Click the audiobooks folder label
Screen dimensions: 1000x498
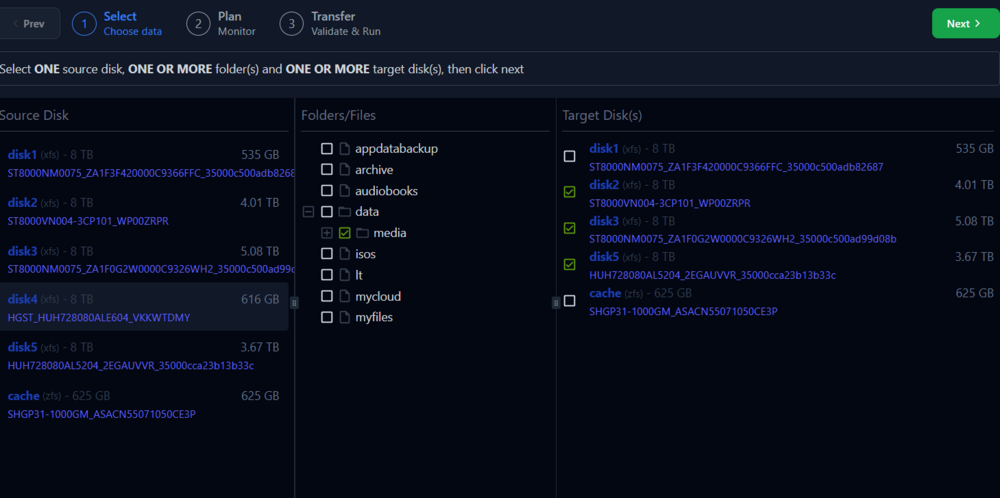386,191
